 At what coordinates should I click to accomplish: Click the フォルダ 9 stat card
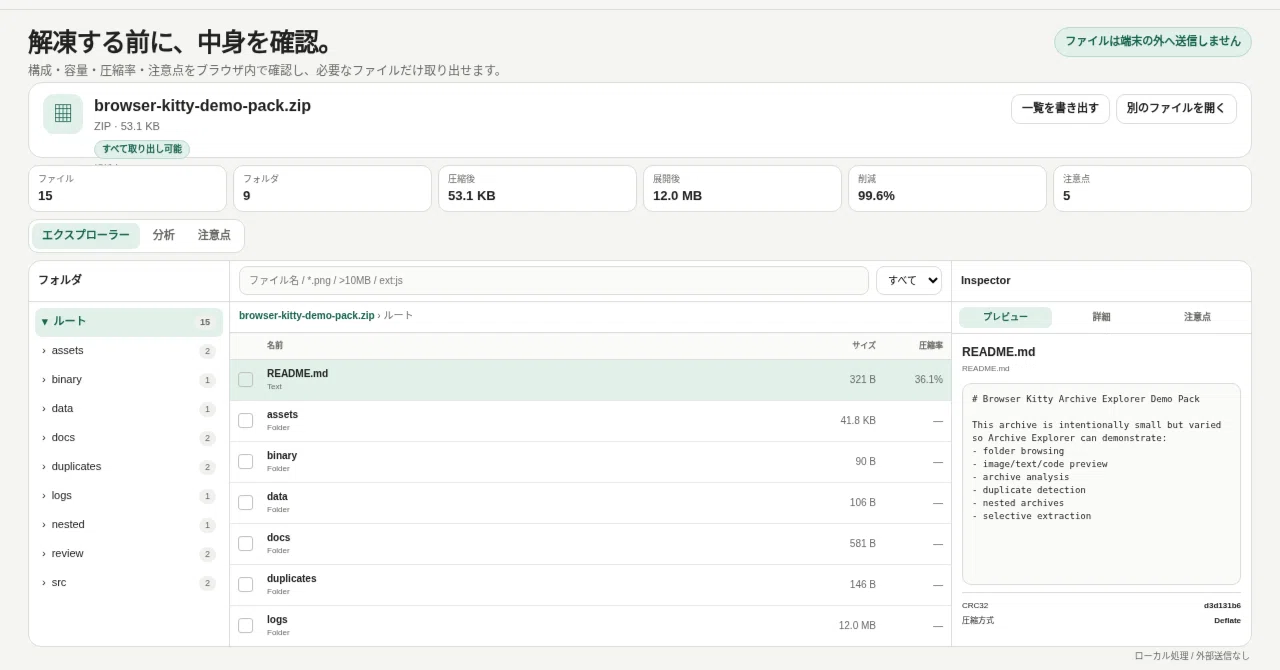[333, 188]
